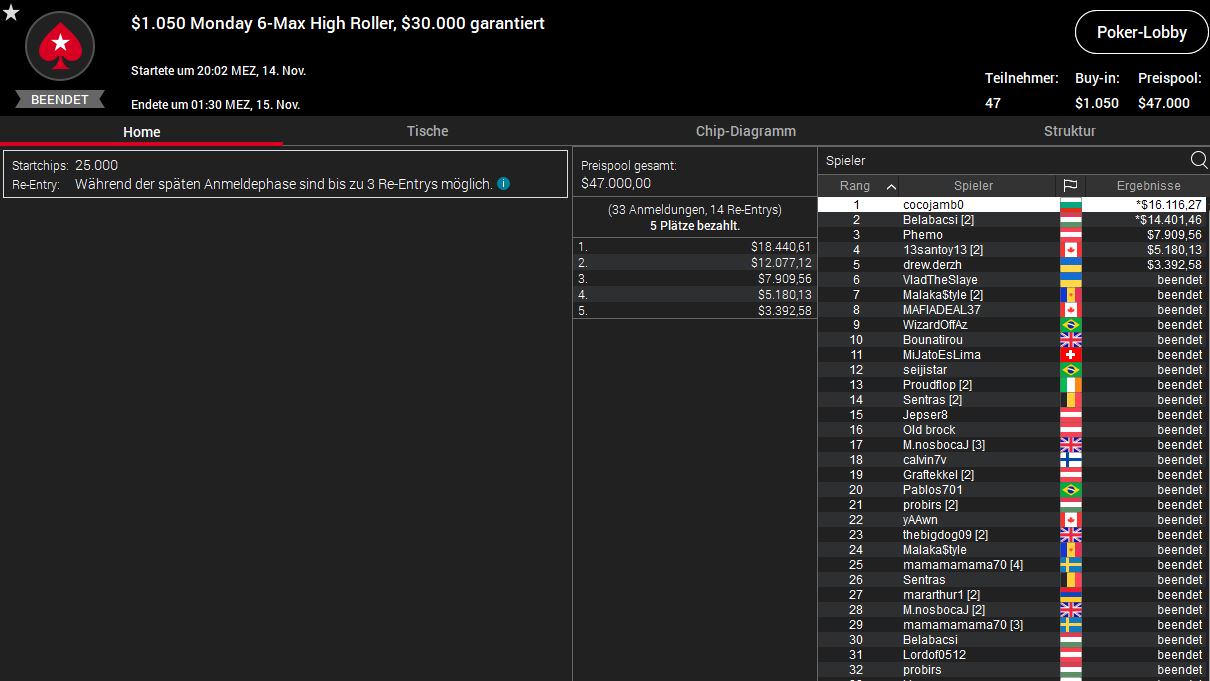Sort players by flag column icon

(1070, 186)
